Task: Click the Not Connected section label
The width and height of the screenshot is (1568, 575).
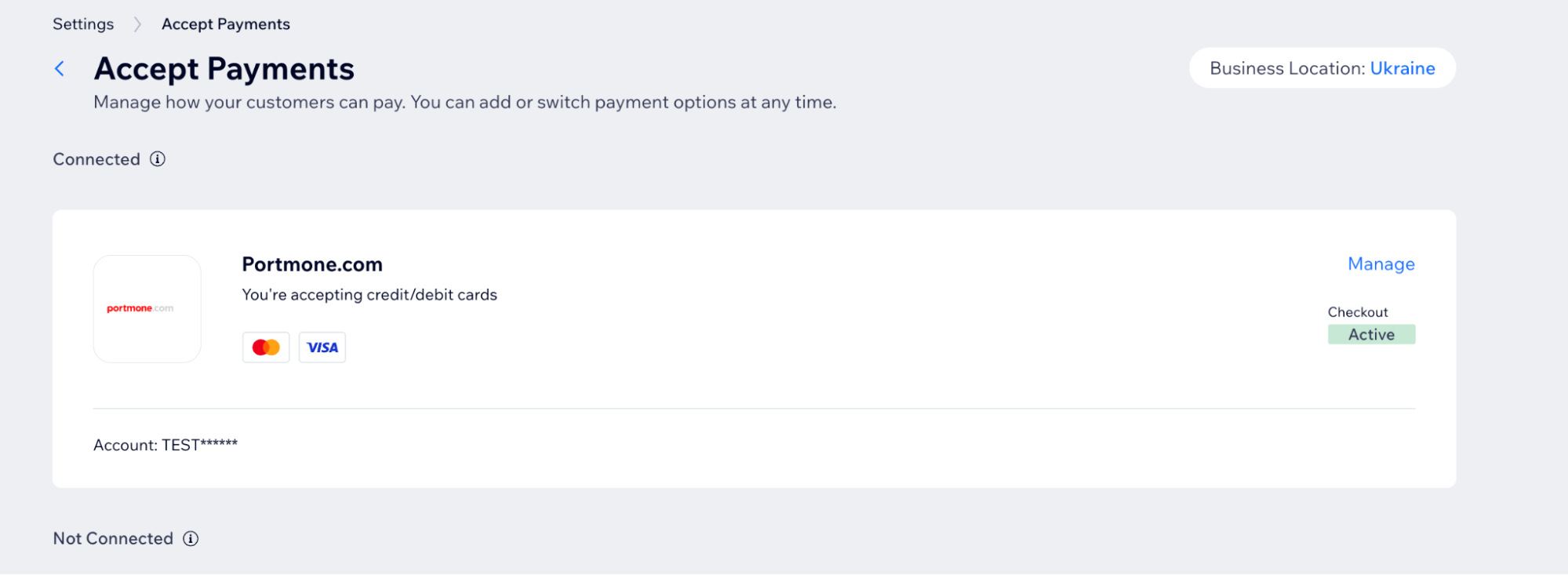Action: click(x=113, y=539)
